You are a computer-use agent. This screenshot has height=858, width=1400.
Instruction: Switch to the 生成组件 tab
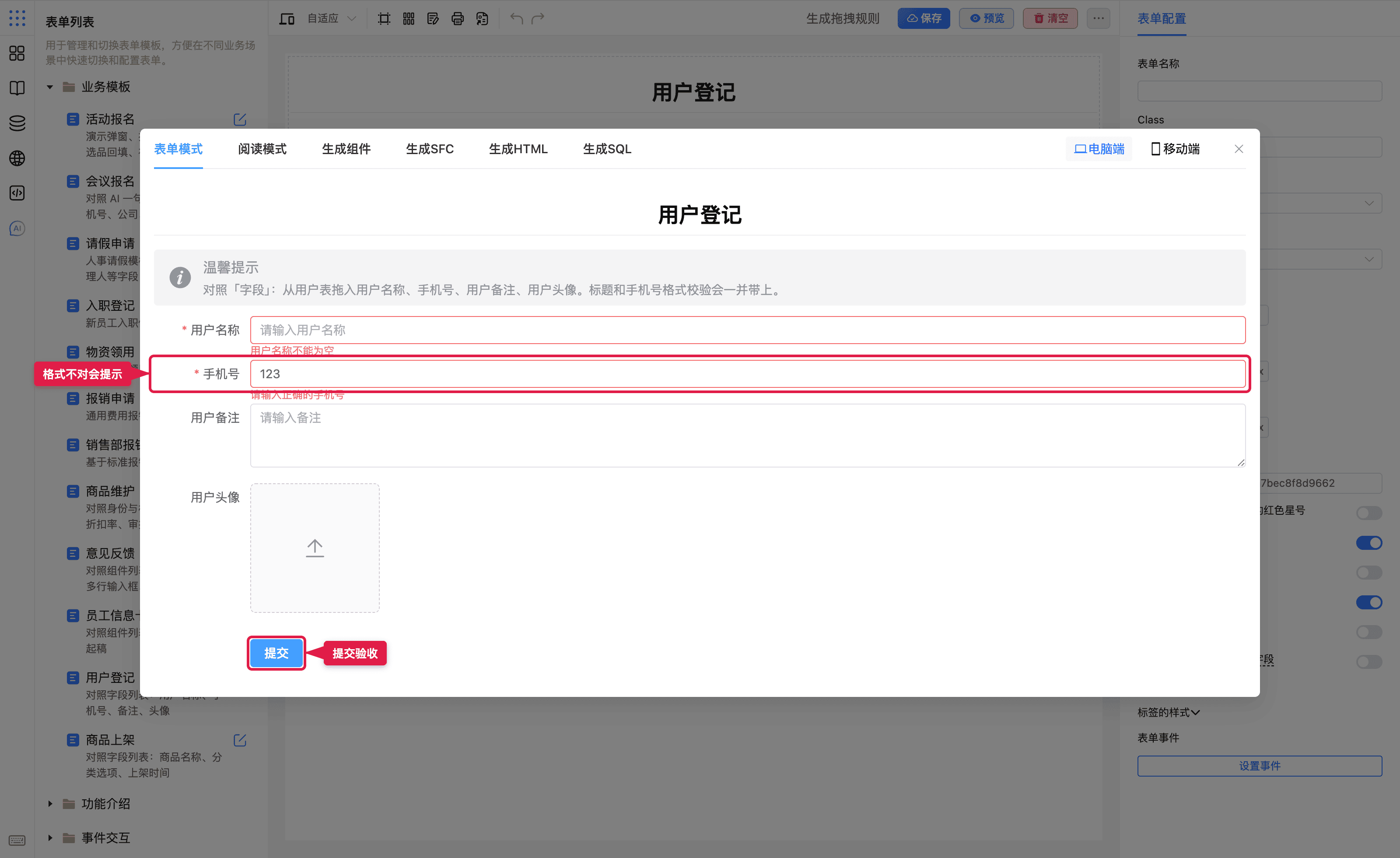(346, 149)
